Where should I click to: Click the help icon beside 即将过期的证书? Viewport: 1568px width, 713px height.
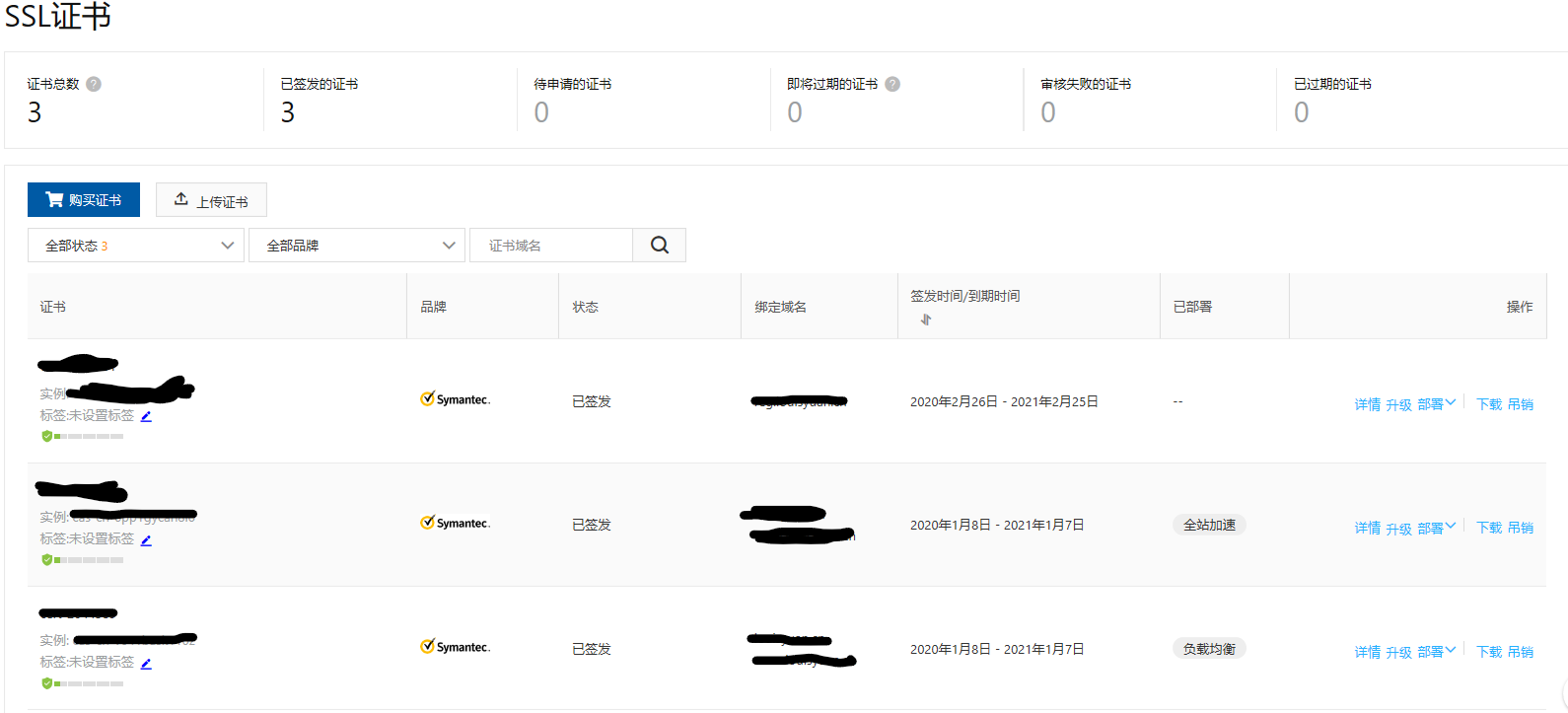pyautogui.click(x=892, y=84)
